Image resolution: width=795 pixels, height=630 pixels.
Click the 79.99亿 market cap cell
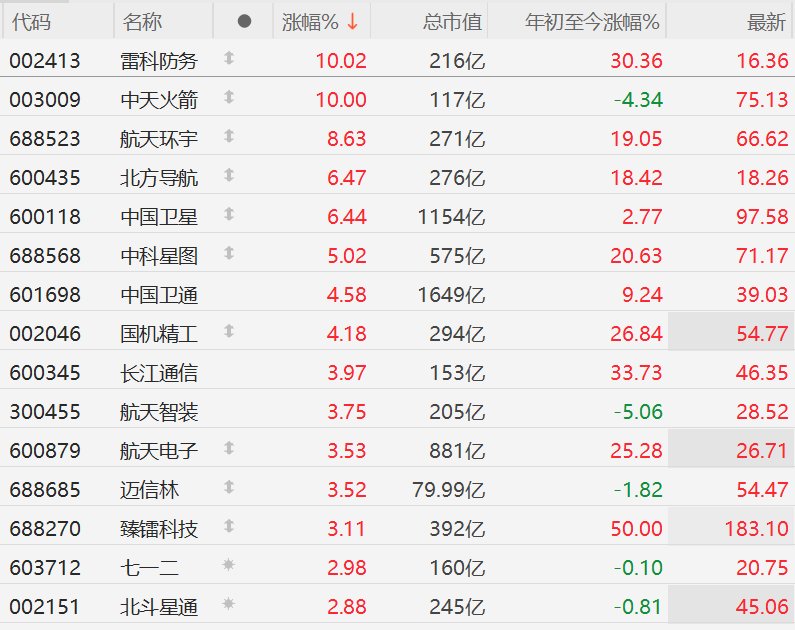(449, 490)
